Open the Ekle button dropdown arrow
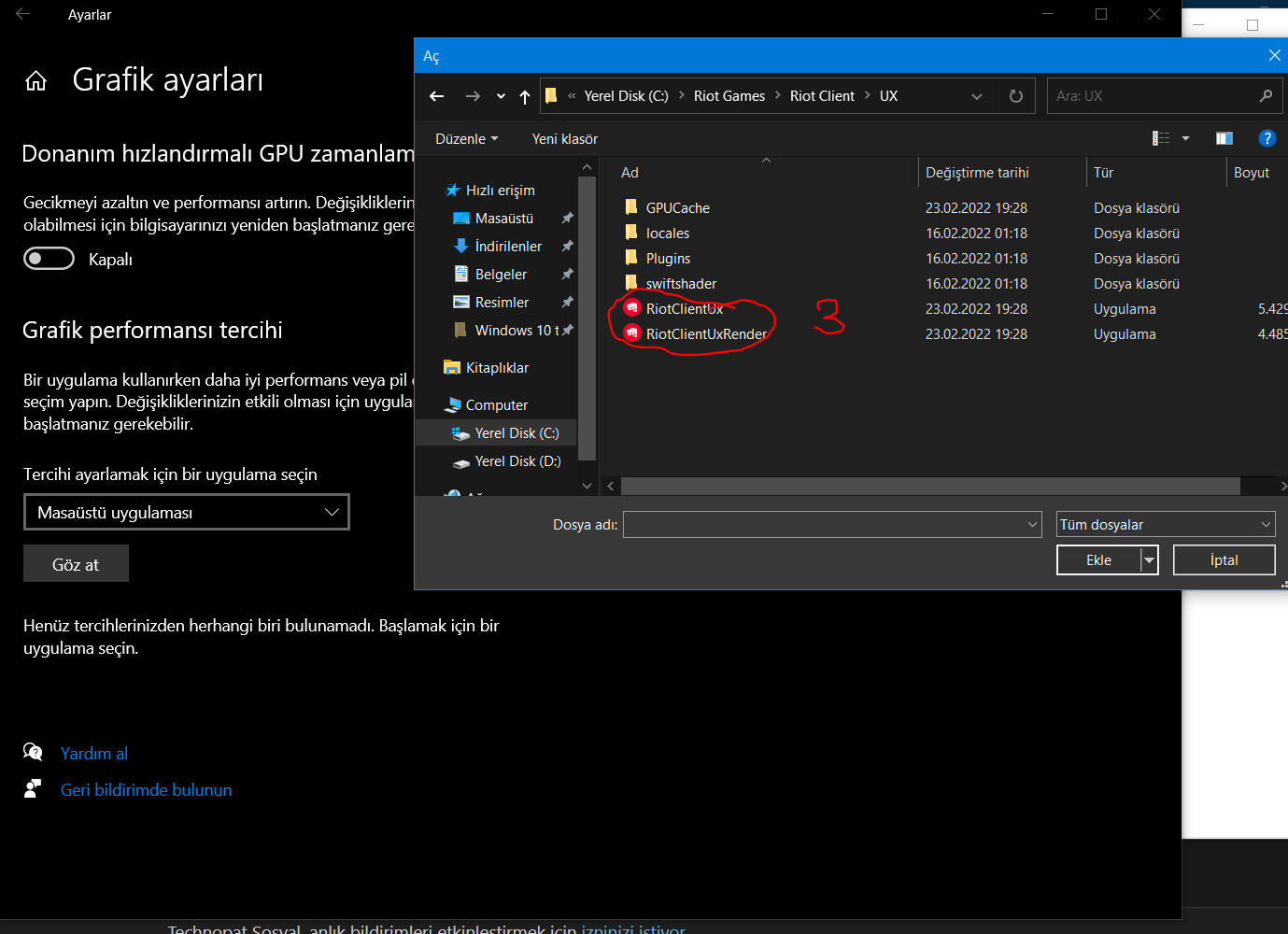The image size is (1288, 934). click(1150, 560)
